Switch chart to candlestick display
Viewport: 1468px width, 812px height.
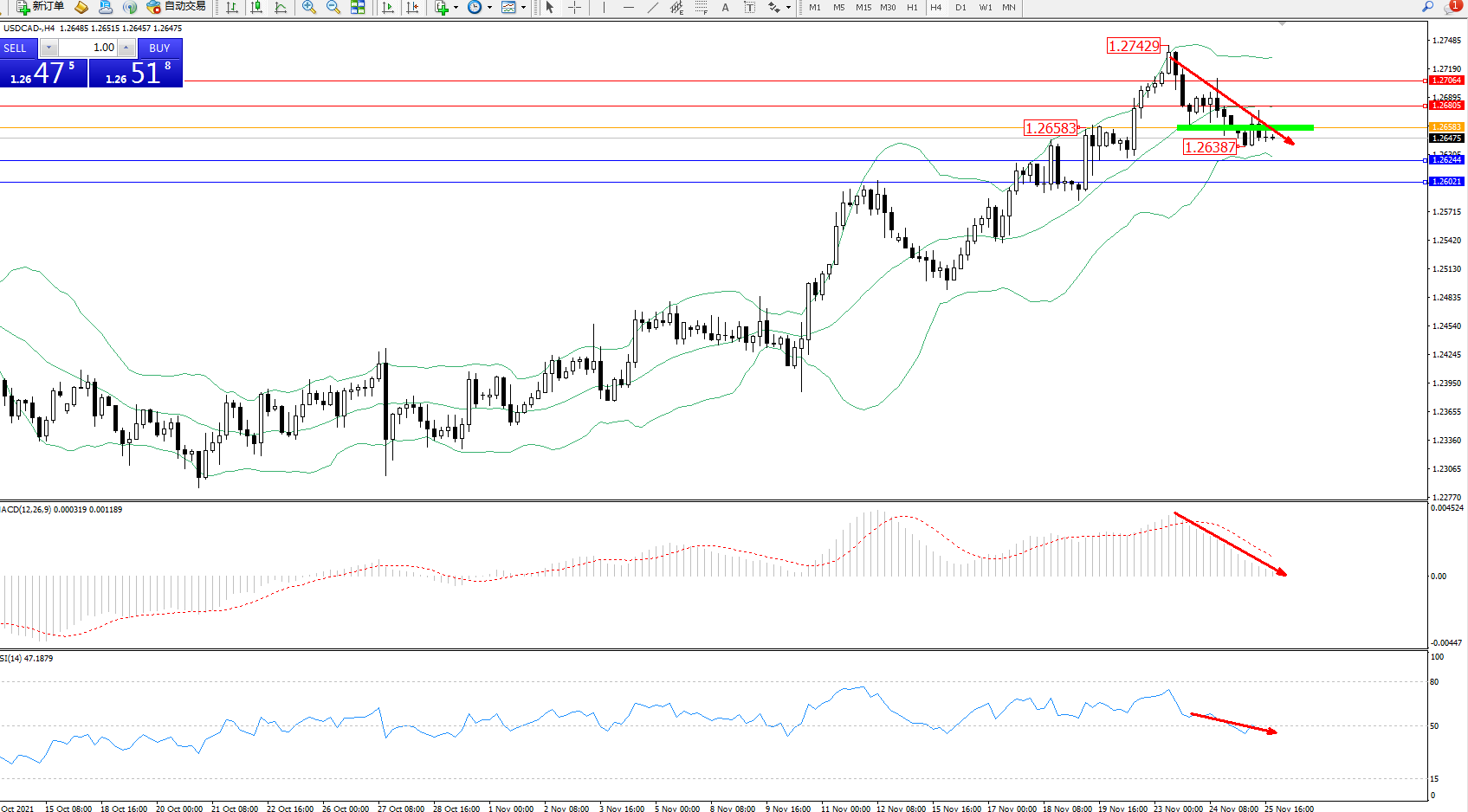coord(256,7)
